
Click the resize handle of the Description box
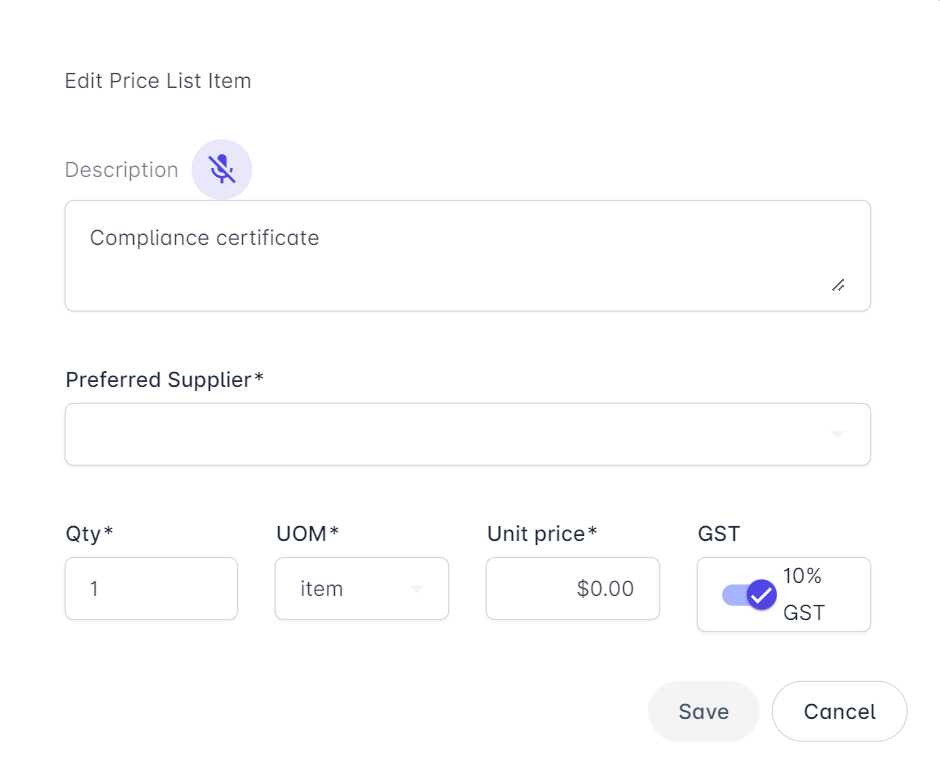838,286
